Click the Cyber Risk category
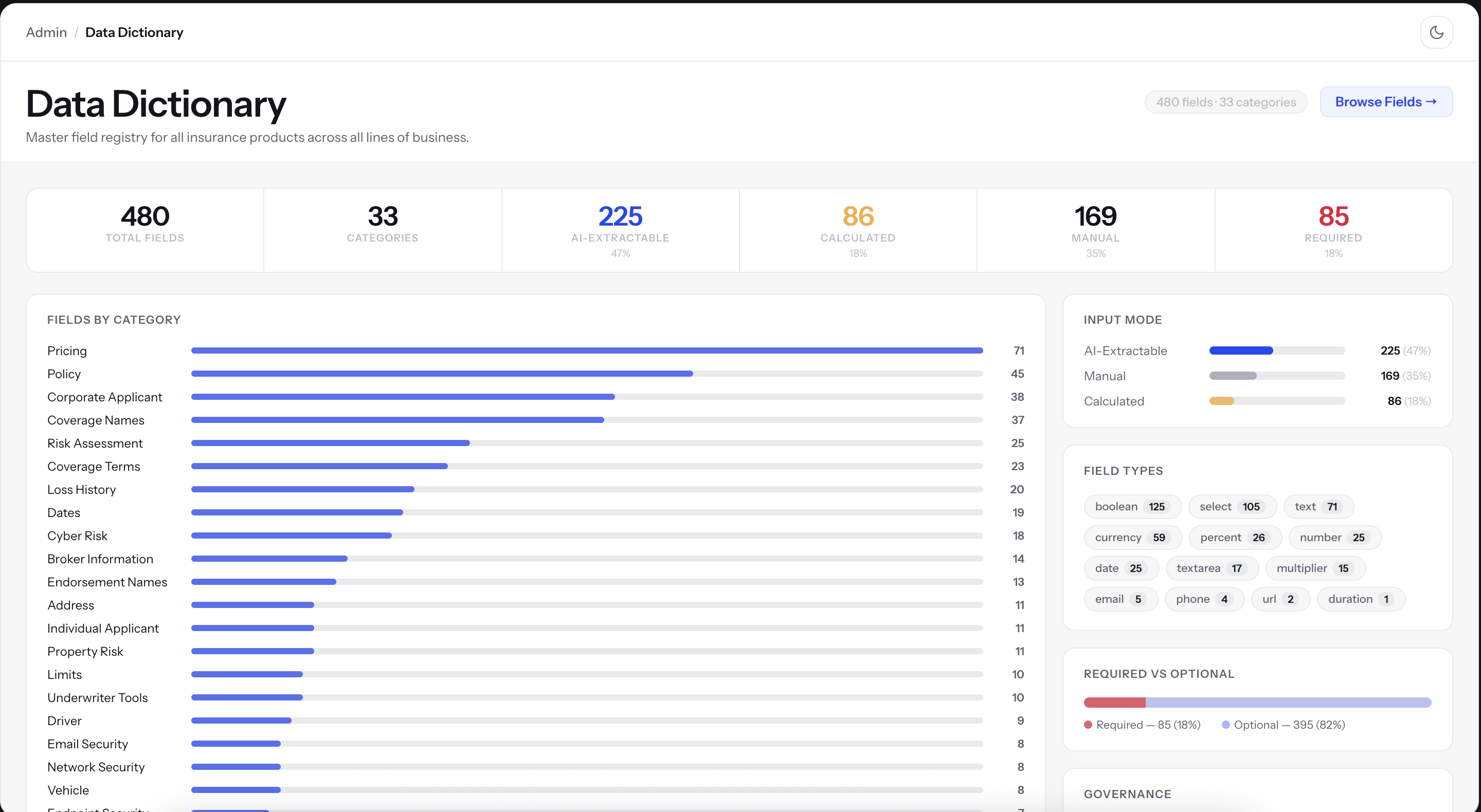The image size is (1481, 812). pos(77,536)
